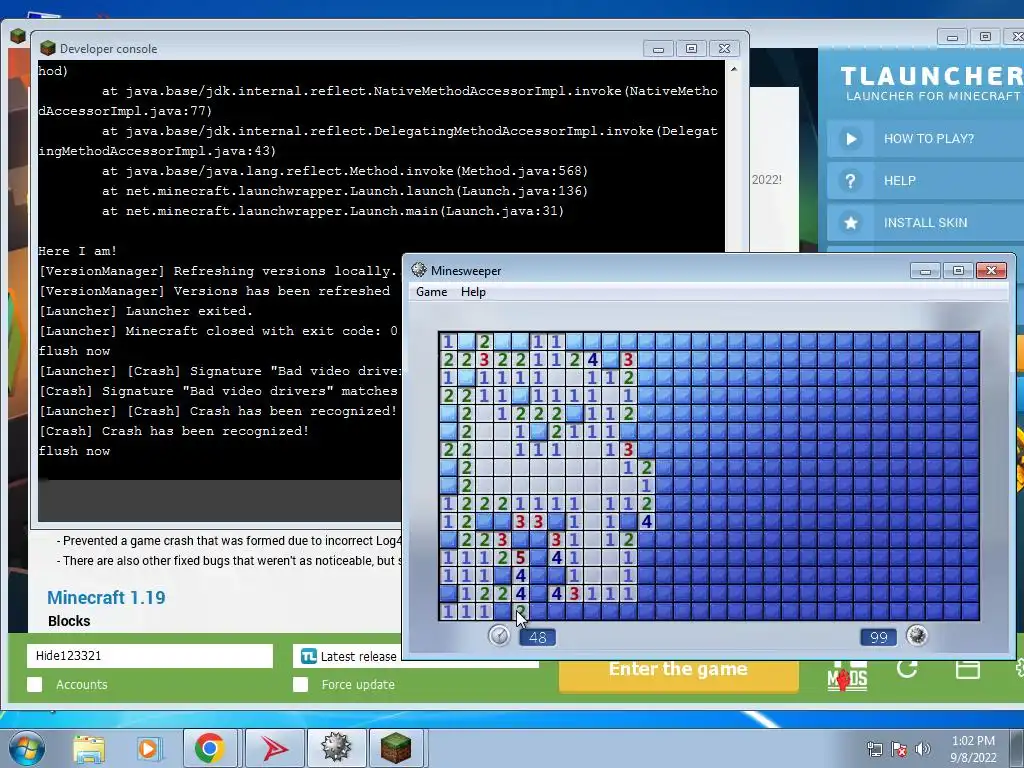This screenshot has width=1024, height=768.
Task: Click the HOW TO PLAY? play icon
Action: 850,138
